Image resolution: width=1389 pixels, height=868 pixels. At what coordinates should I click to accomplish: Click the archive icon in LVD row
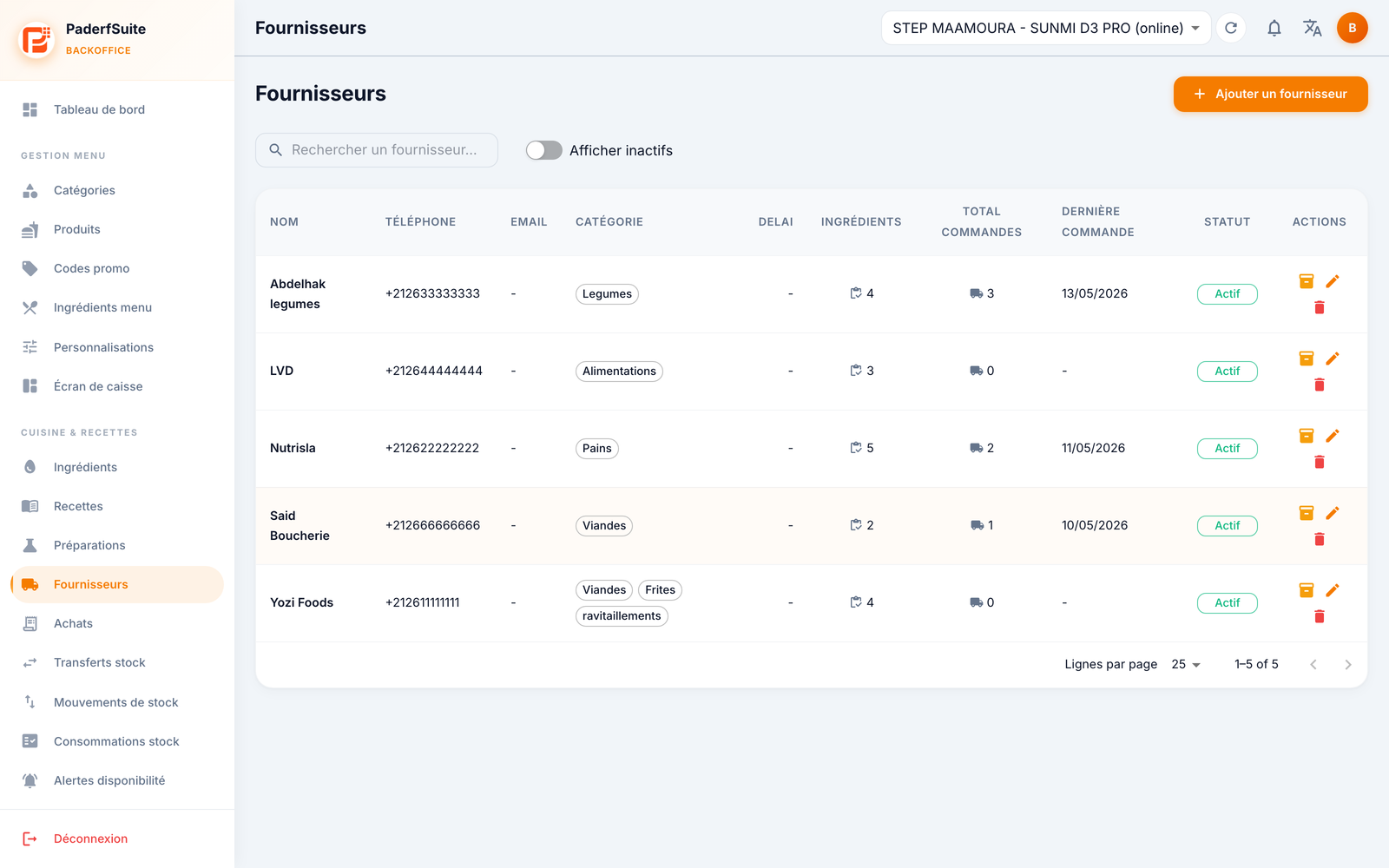1307,358
